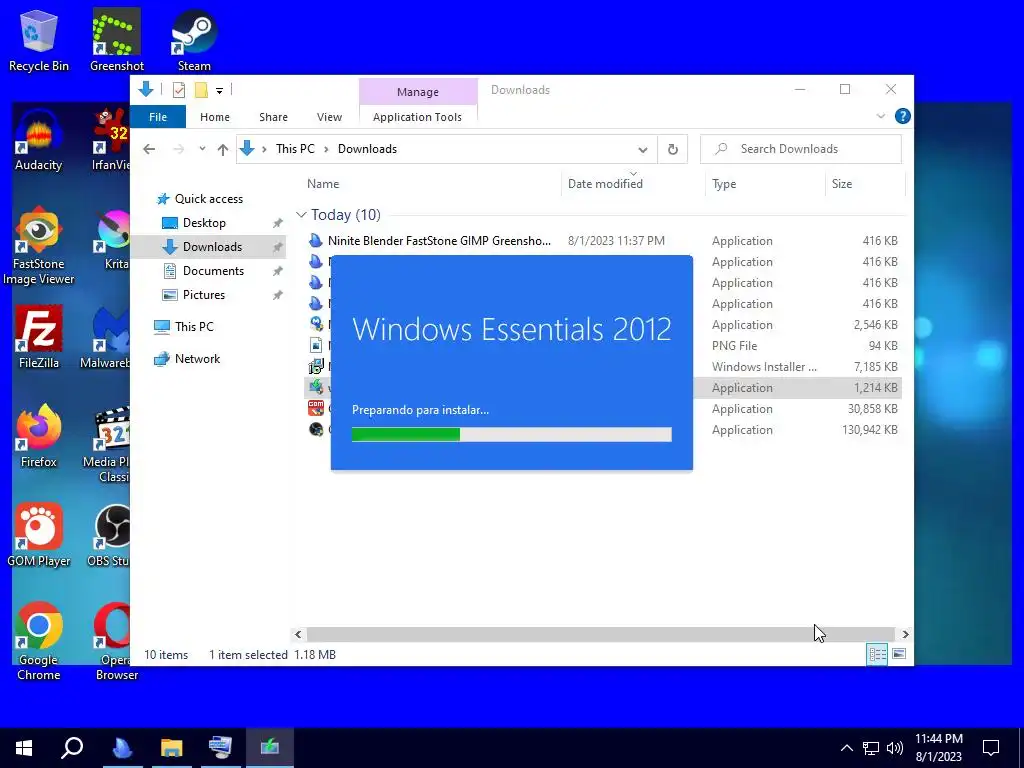Viewport: 1024px width, 768px height.
Task: Launch IrfanView desktop shortcut
Action: 111,140
